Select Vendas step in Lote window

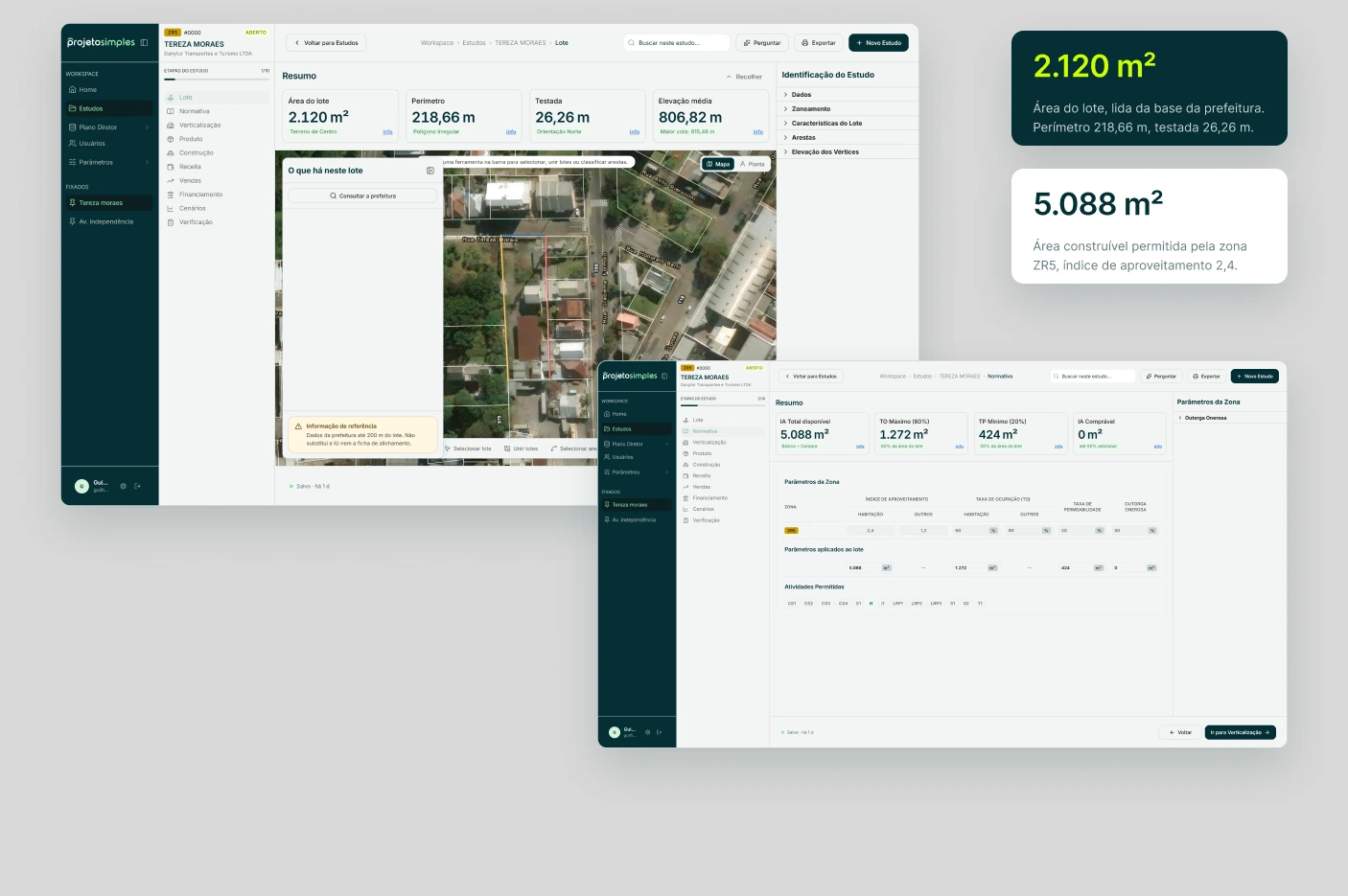click(216, 180)
